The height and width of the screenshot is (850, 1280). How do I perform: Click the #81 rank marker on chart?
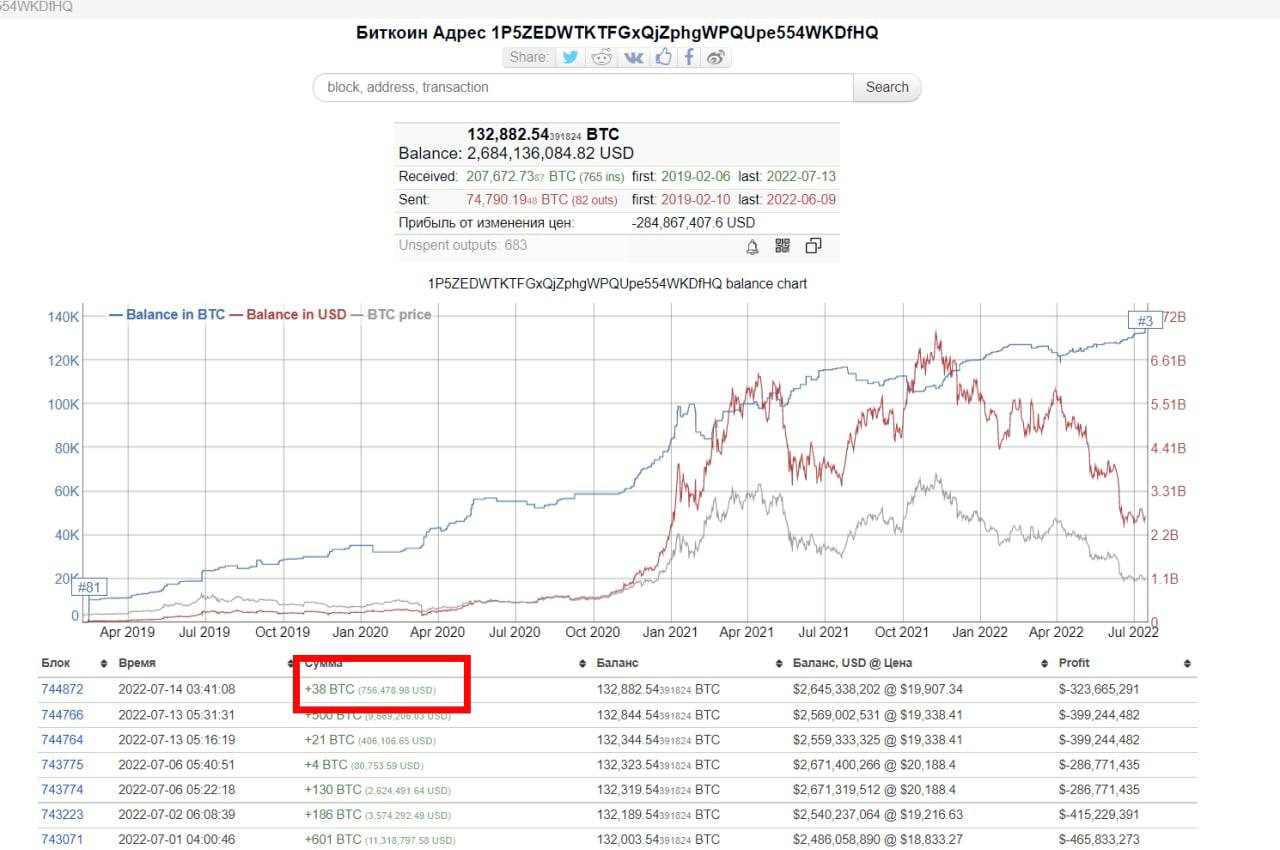(90, 587)
